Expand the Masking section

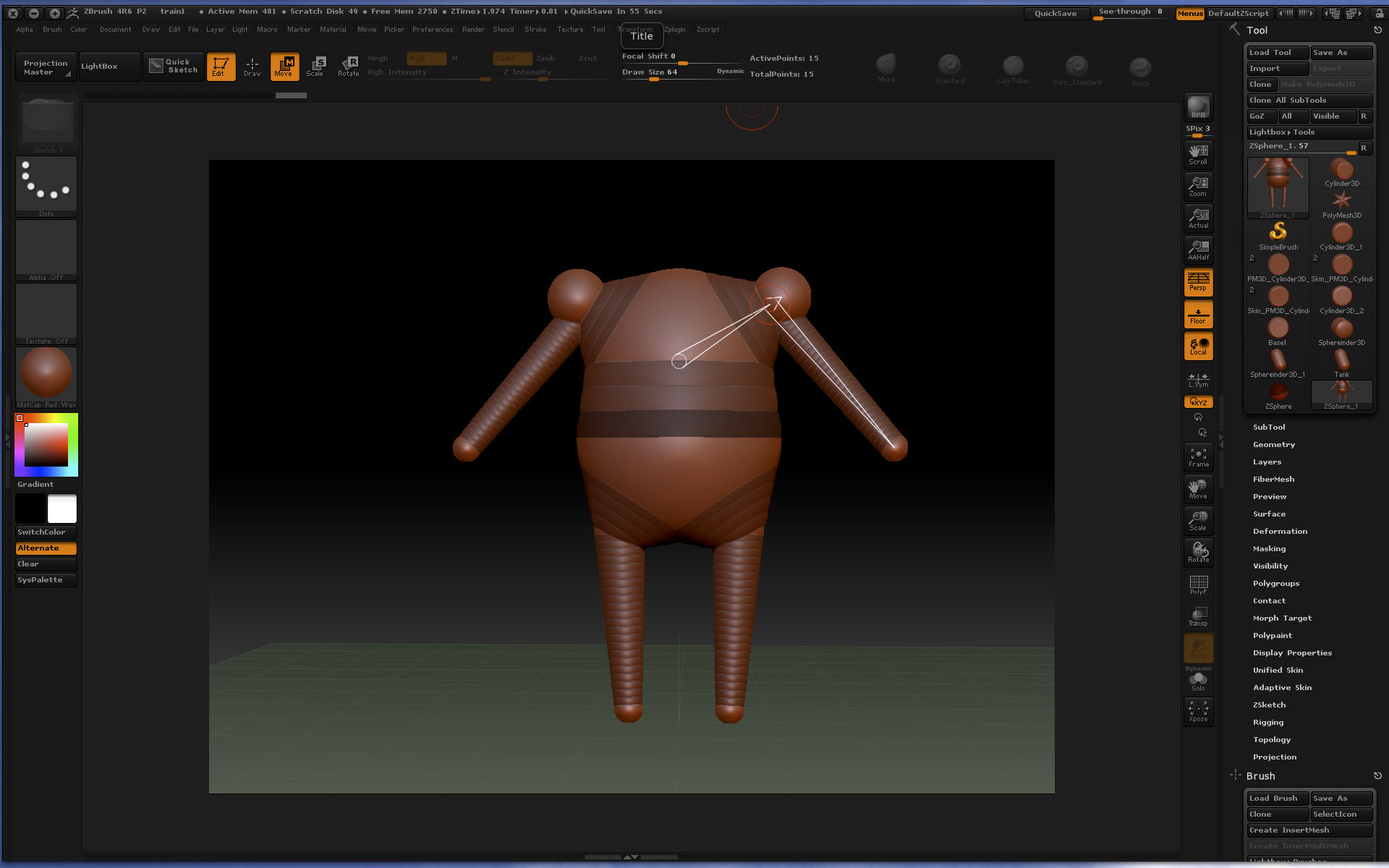click(1269, 549)
